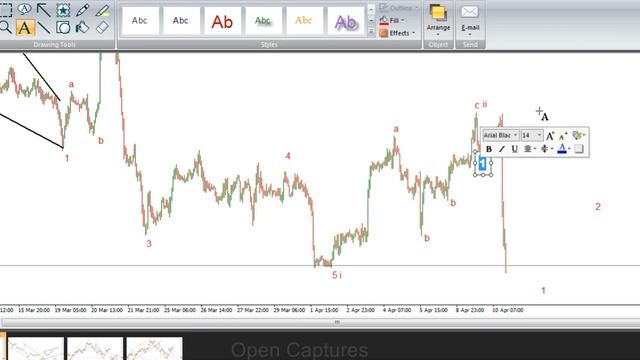The width and height of the screenshot is (640, 360).
Task: Open vertical text alignment options
Action: coord(546,149)
